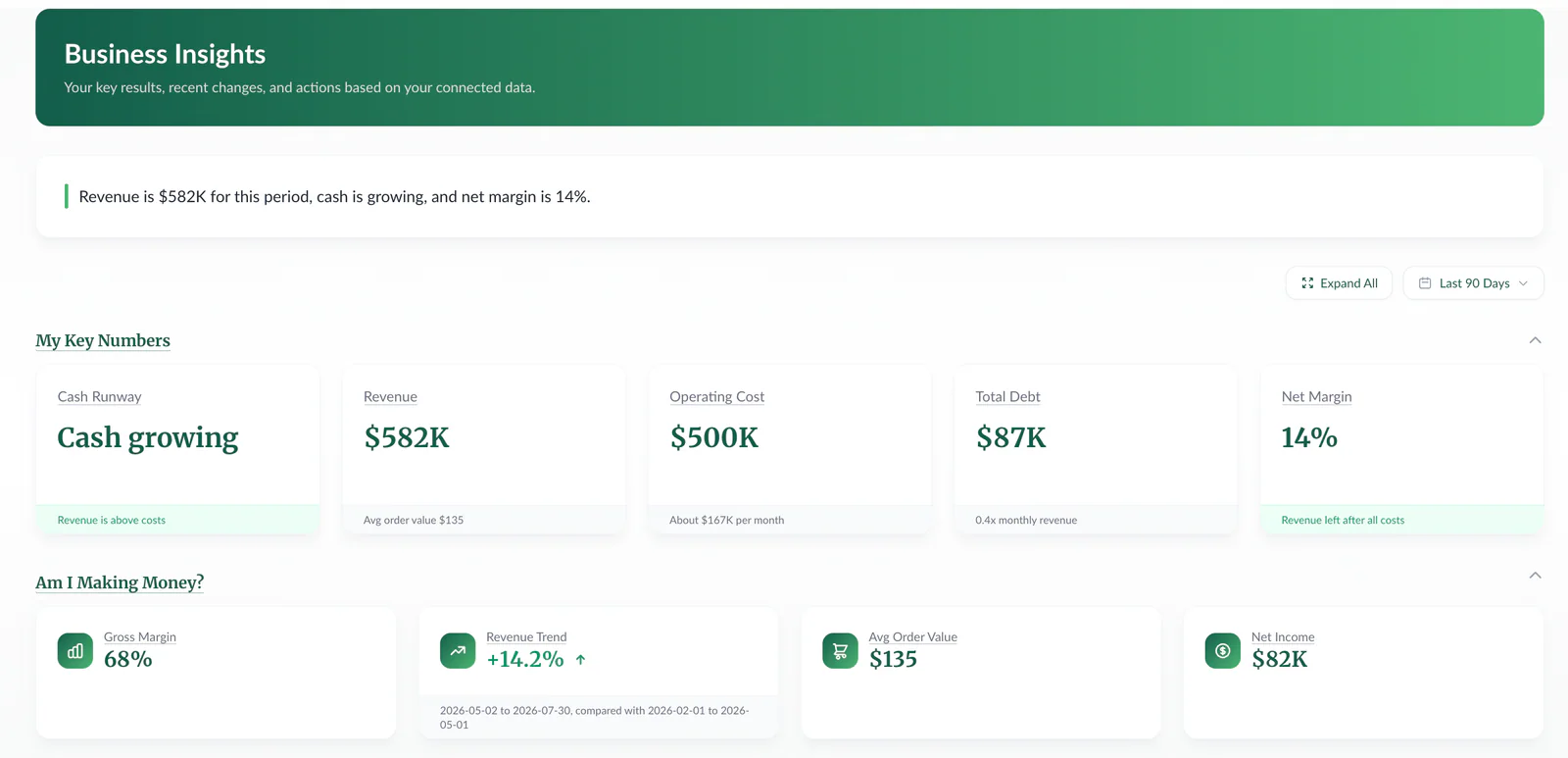This screenshot has height=758, width=1568.
Task: Click the Gross Margin label
Action: coord(140,636)
